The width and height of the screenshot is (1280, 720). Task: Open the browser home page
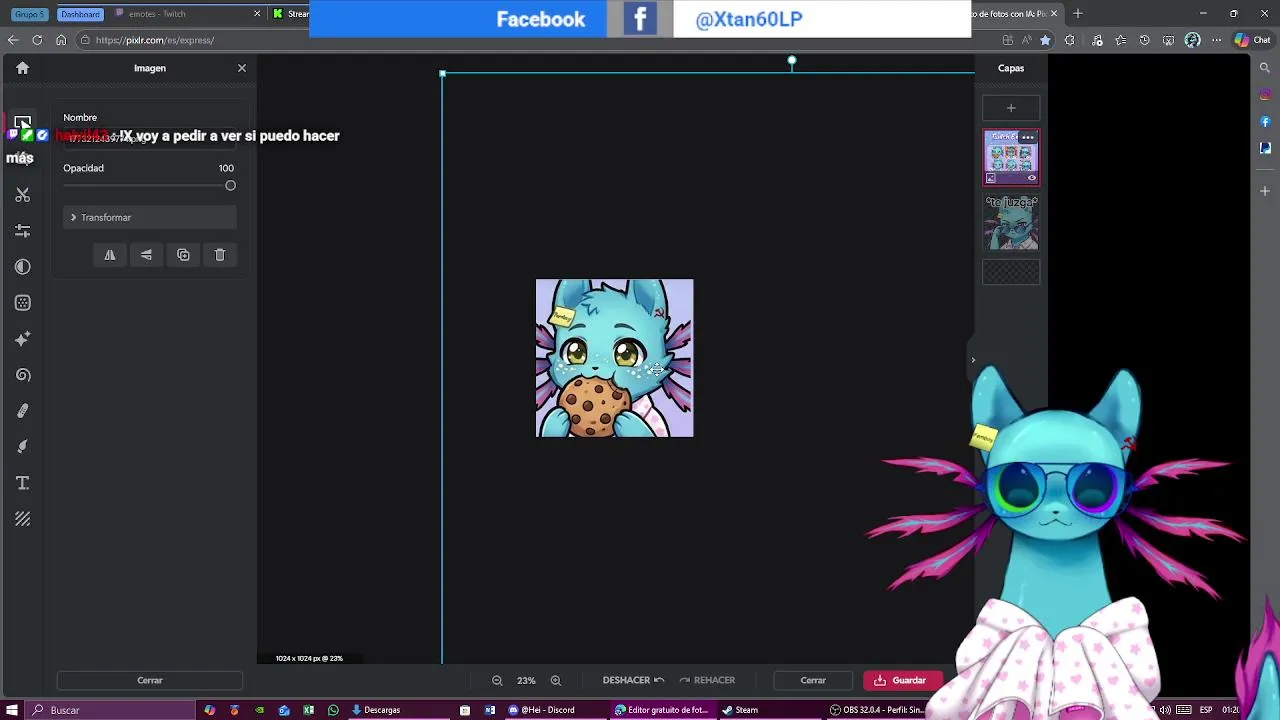pyautogui.click(x=61, y=40)
